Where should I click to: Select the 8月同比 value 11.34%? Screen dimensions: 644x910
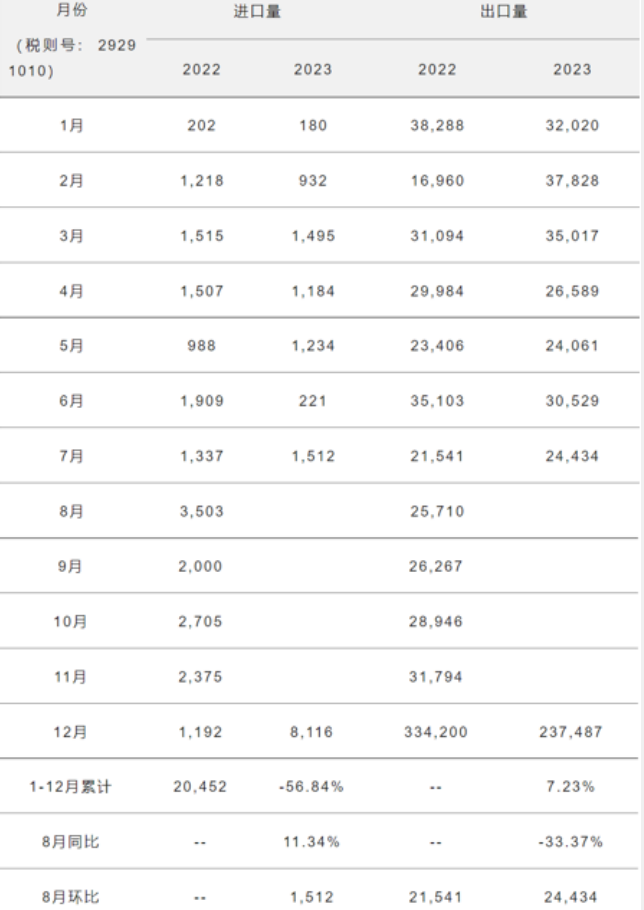click(x=312, y=842)
